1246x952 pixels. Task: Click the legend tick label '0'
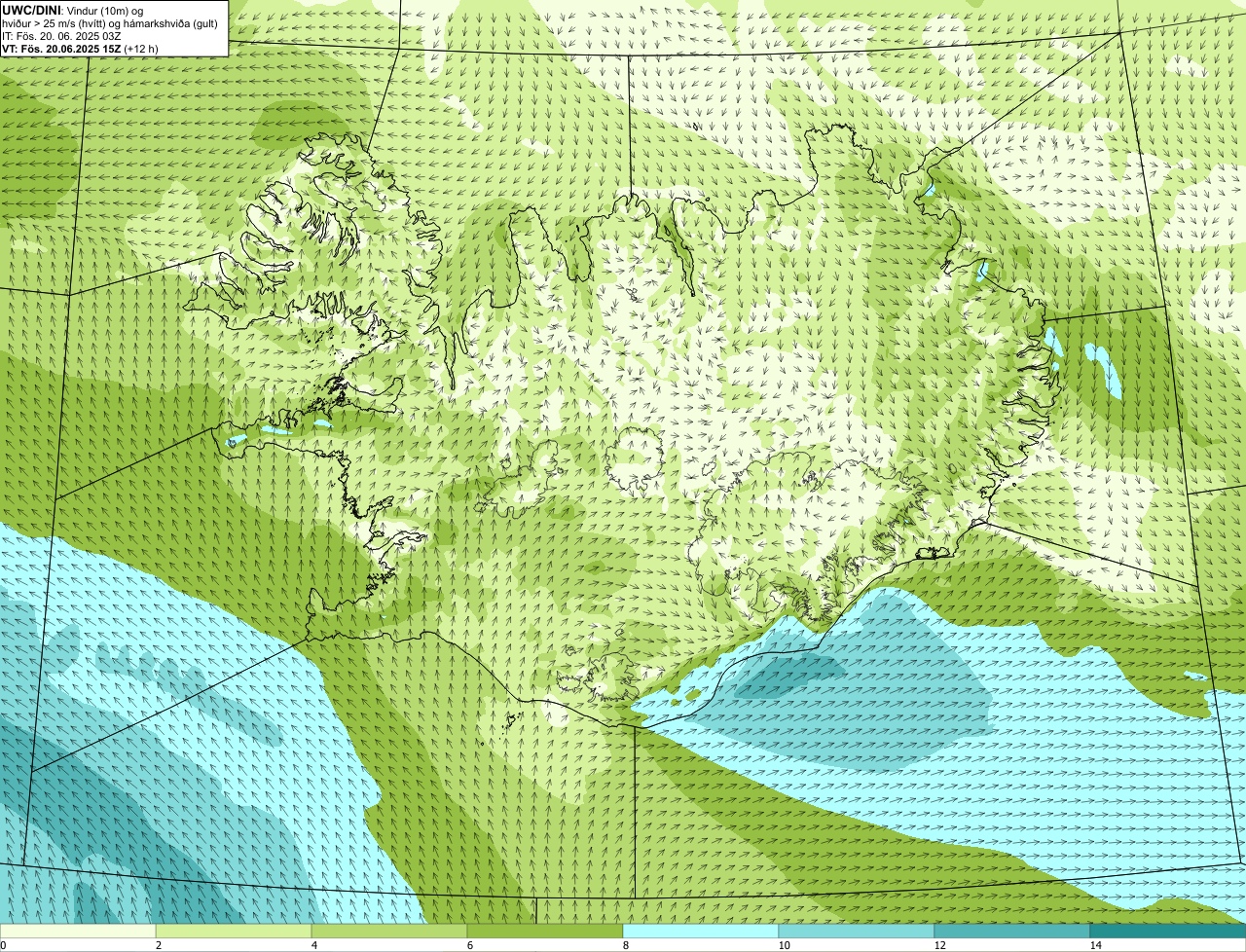(x=3, y=945)
